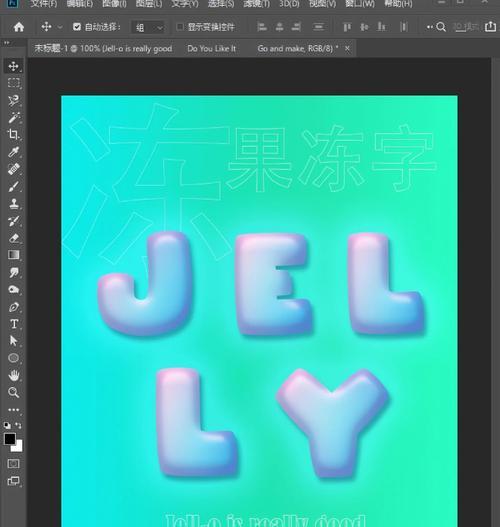Open the 滤镜(T) menu
This screenshot has width=500, height=527.
(x=257, y=4)
